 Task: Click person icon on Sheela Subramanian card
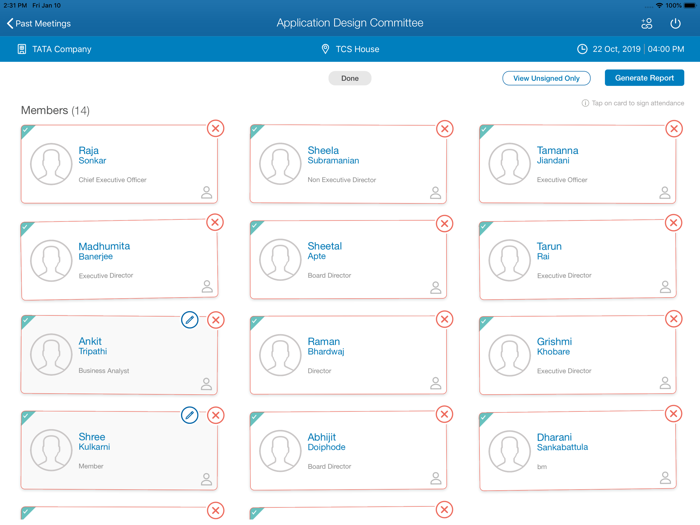pyautogui.click(x=436, y=193)
